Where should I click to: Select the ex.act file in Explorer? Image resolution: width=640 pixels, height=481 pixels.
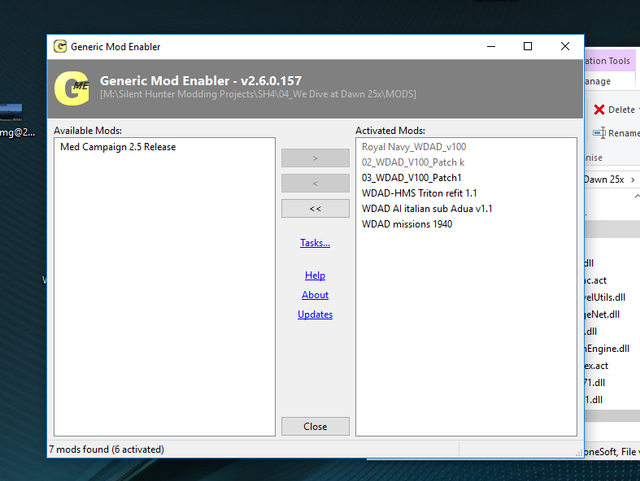coord(597,365)
